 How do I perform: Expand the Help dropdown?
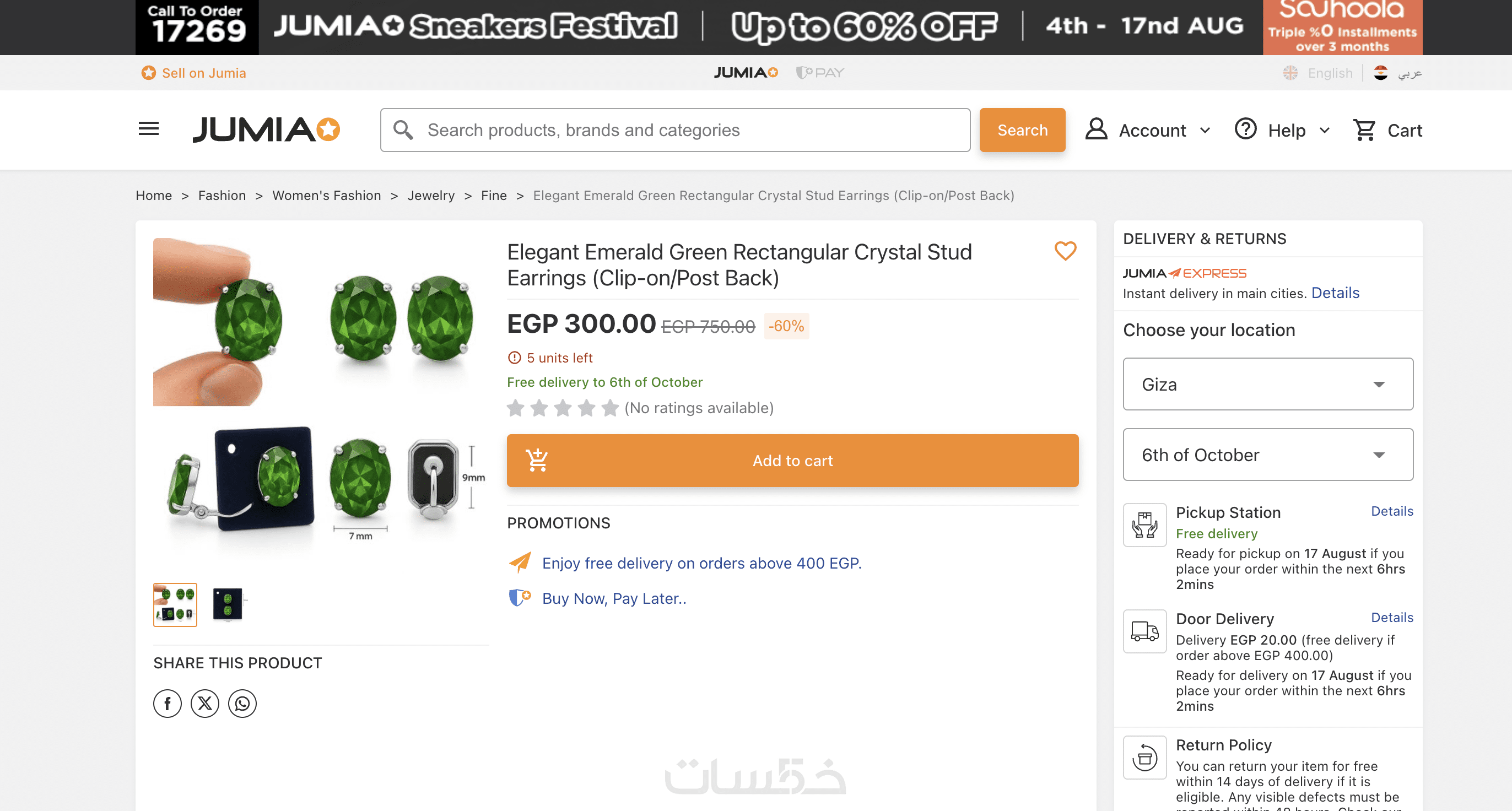tap(1283, 129)
